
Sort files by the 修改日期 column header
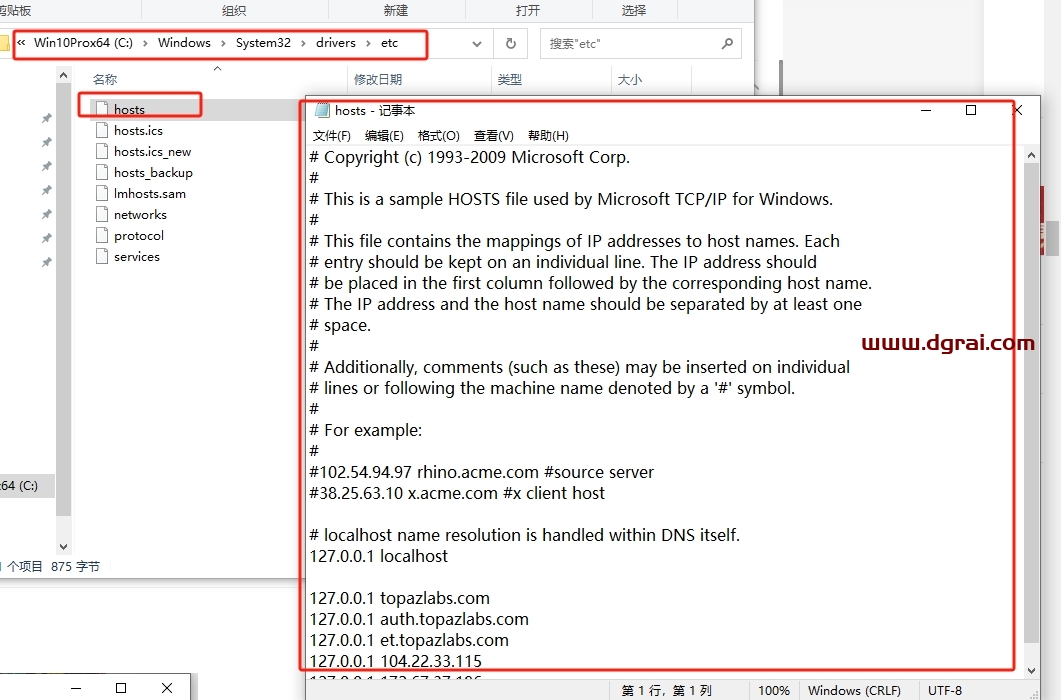(378, 79)
